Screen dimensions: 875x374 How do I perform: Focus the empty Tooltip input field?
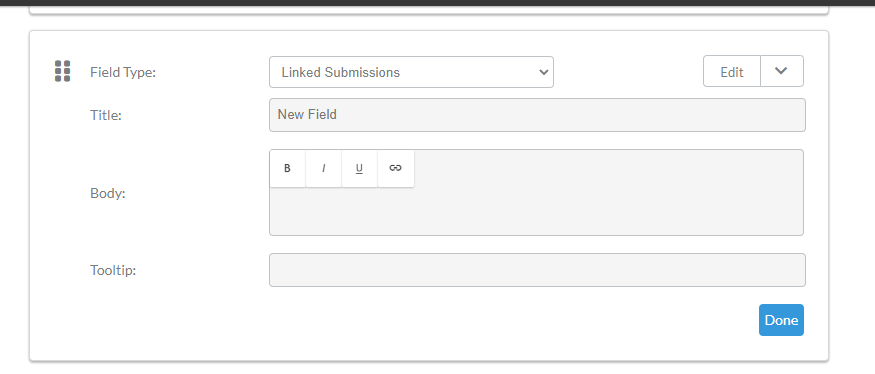point(537,270)
